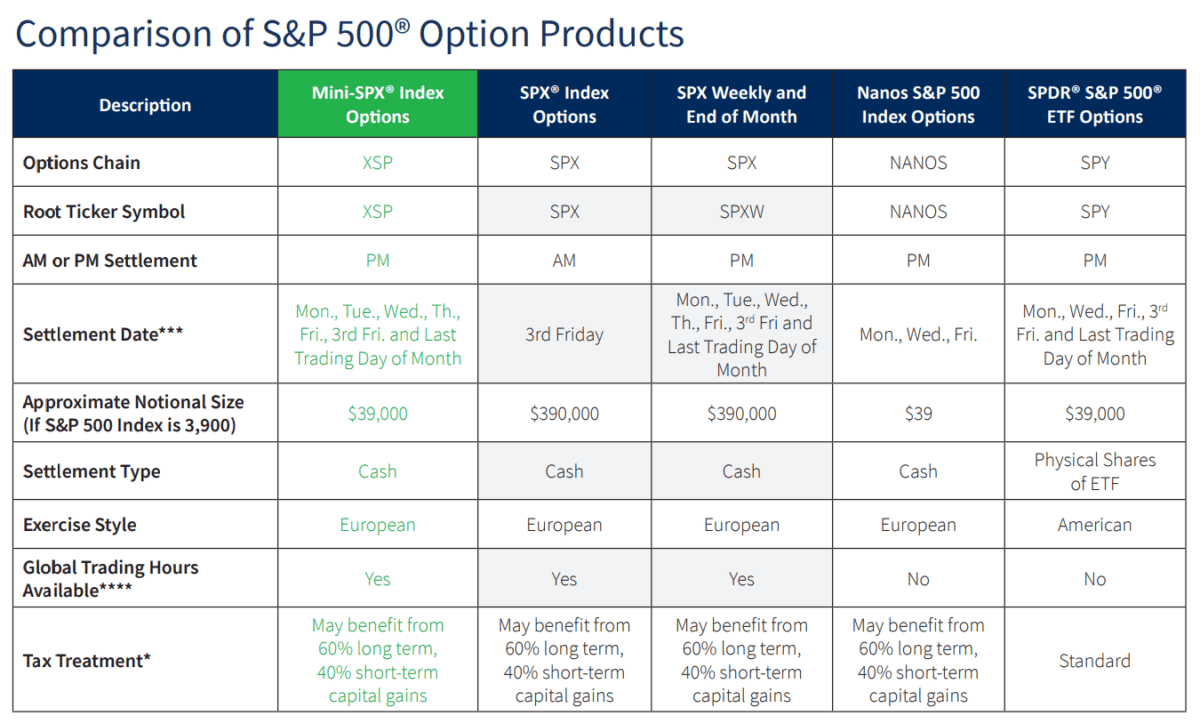Select the SPX Index Options column header
The image size is (1200, 724).
click(564, 104)
